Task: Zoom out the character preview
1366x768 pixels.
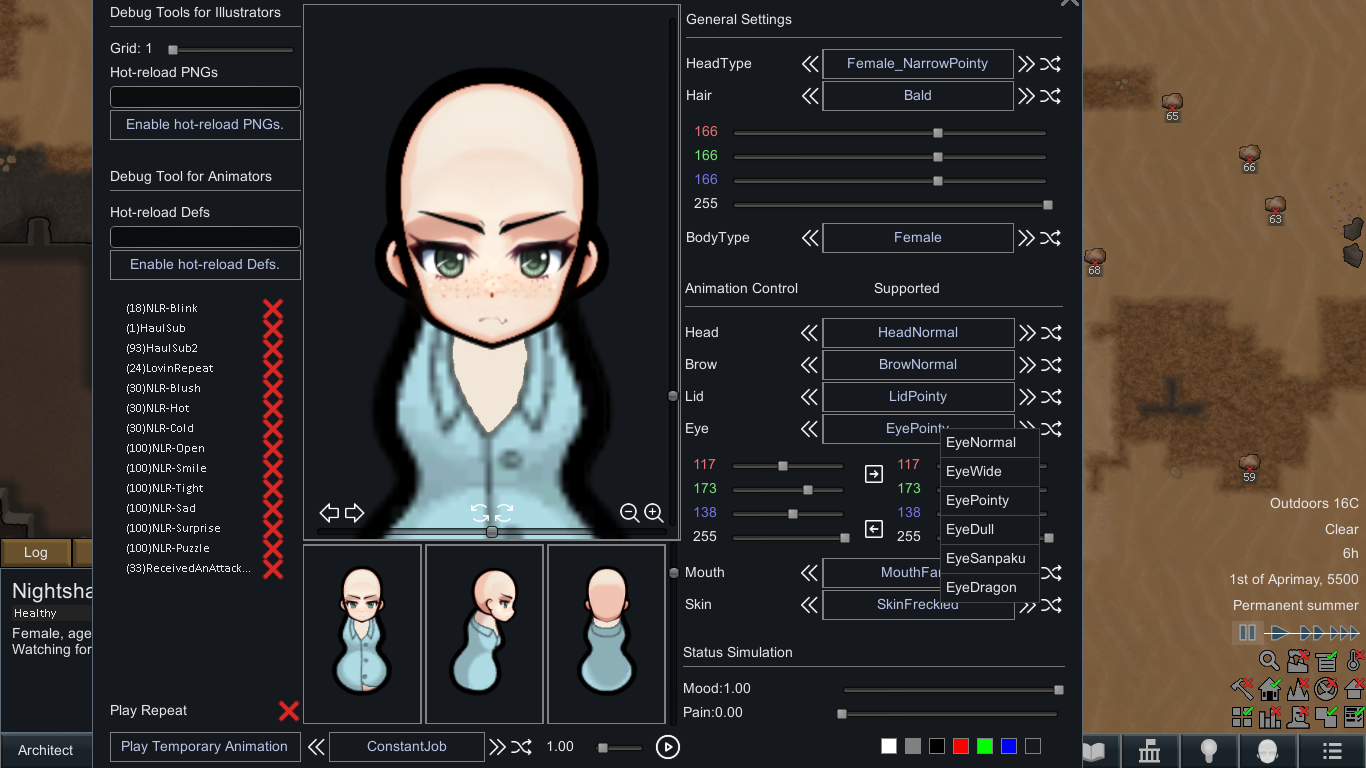Action: click(x=630, y=513)
